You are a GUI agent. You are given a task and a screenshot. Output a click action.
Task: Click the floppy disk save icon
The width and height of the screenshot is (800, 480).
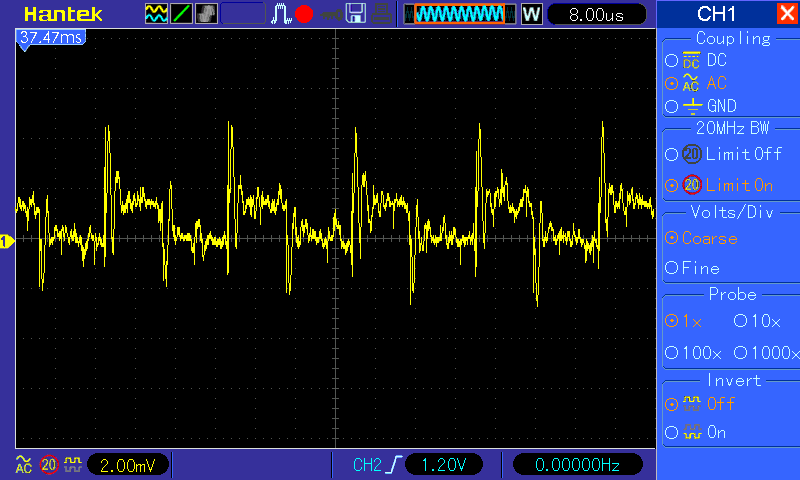tap(356, 14)
